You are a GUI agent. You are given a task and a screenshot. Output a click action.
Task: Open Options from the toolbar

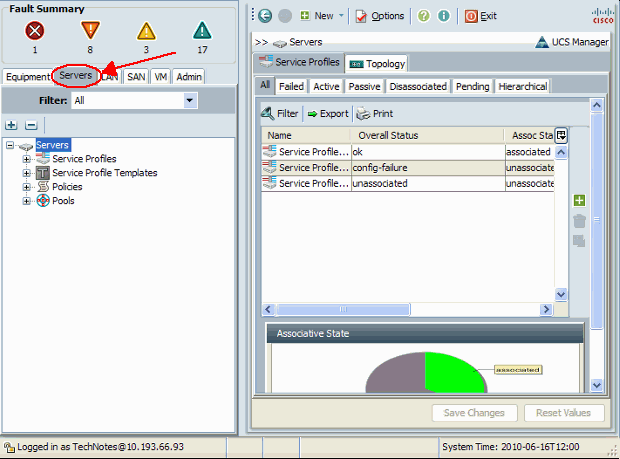(x=380, y=16)
